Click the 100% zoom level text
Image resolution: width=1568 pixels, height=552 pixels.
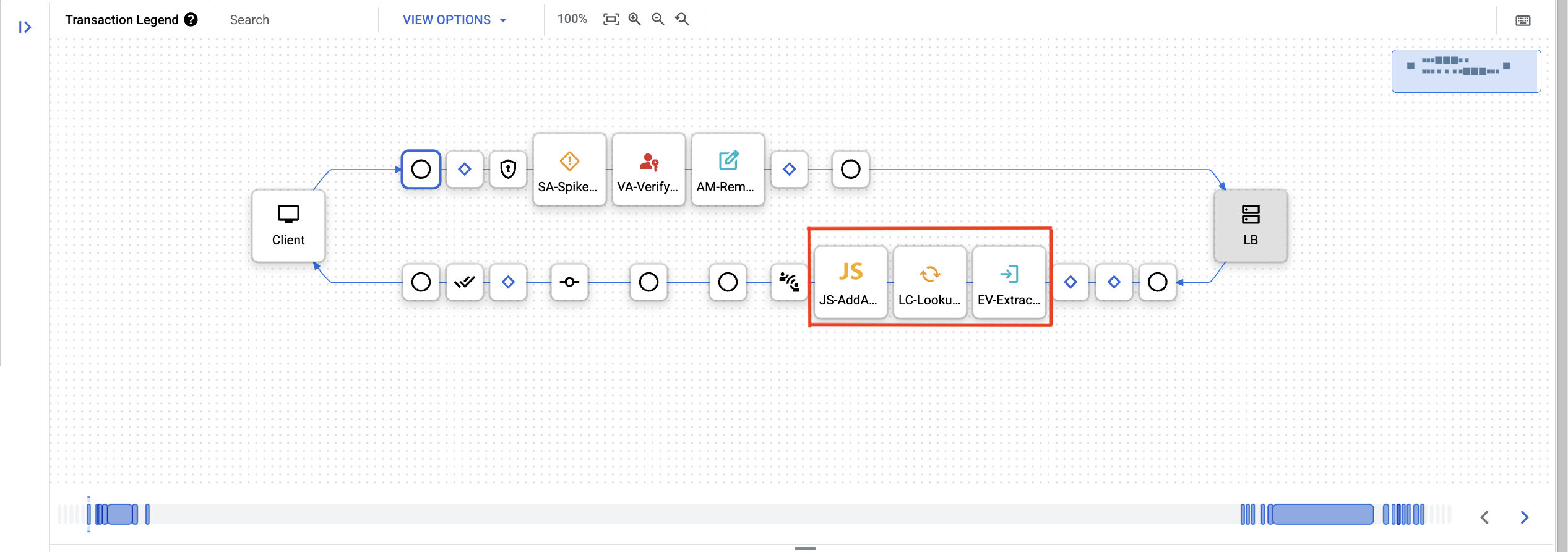click(572, 19)
